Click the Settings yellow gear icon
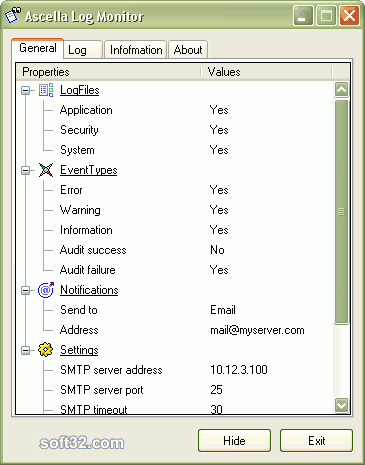Image resolution: width=365 pixels, height=465 pixels. [x=46, y=350]
